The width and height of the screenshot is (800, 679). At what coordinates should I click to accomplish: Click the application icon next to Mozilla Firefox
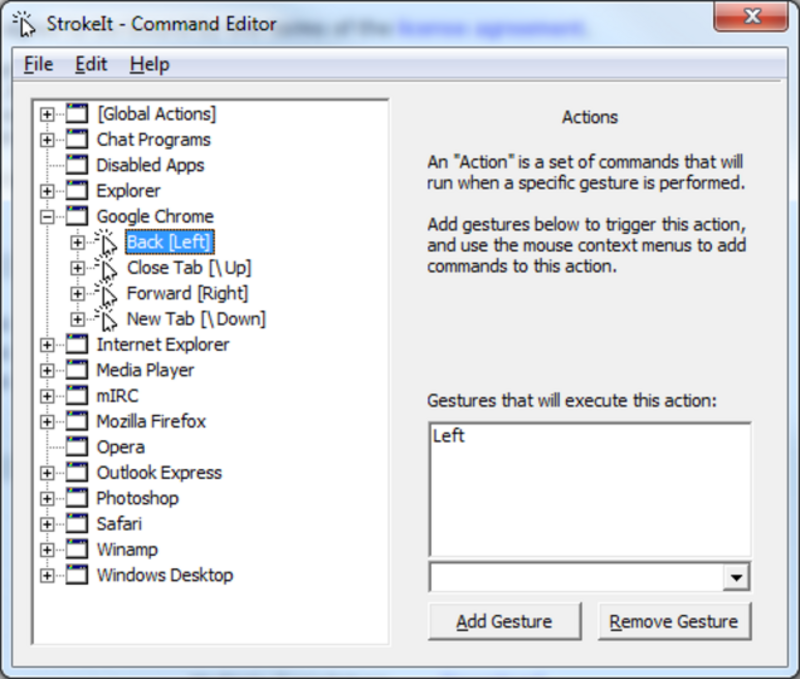[78, 421]
